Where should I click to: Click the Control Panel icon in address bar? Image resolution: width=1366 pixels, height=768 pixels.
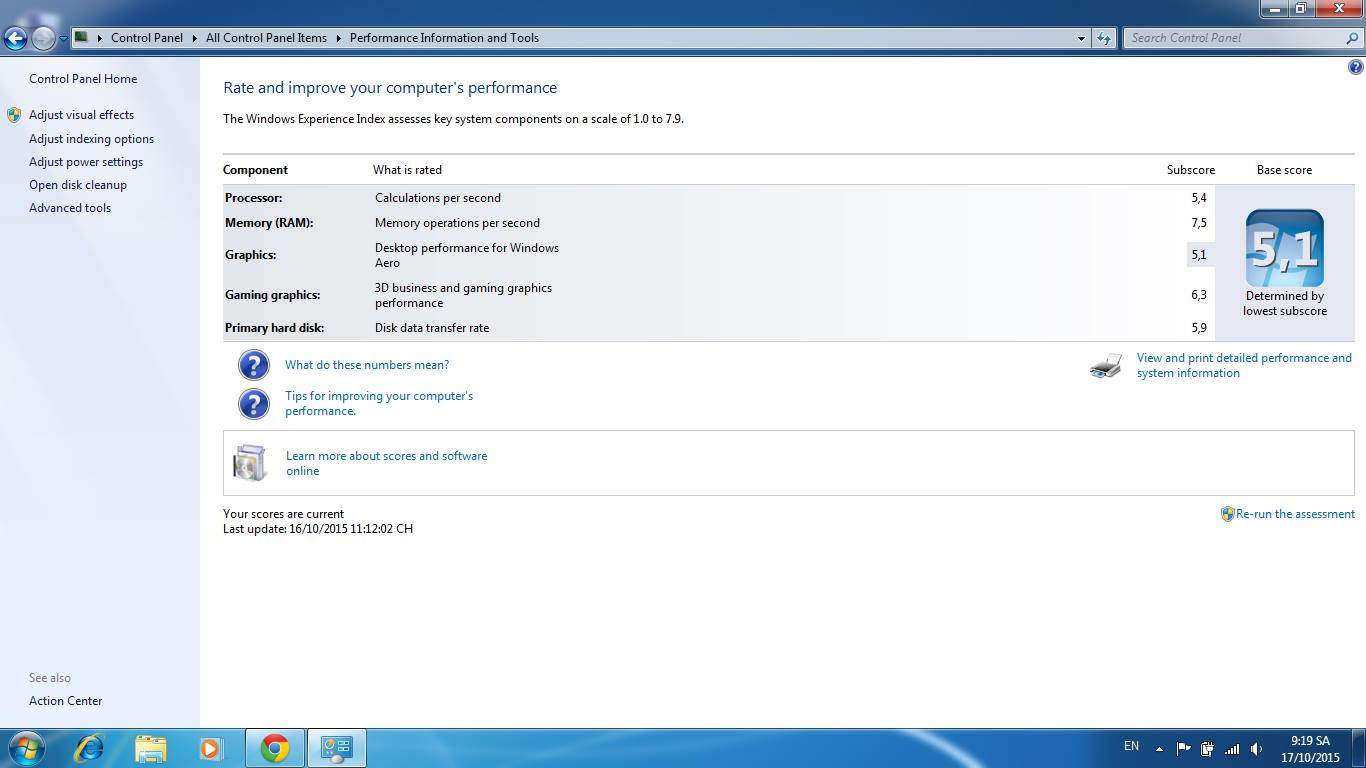pyautogui.click(x=82, y=37)
